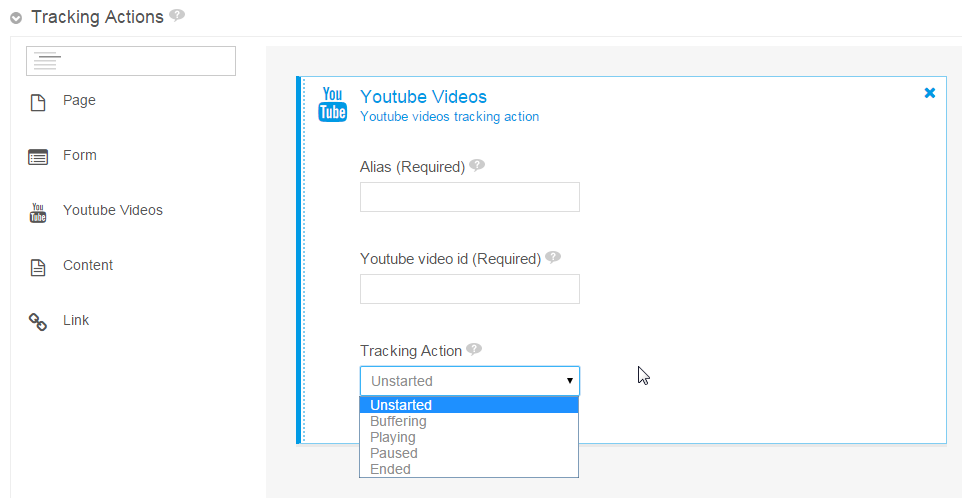Click help bubble beside Tracking Action label
962x498 pixels.
(474, 349)
